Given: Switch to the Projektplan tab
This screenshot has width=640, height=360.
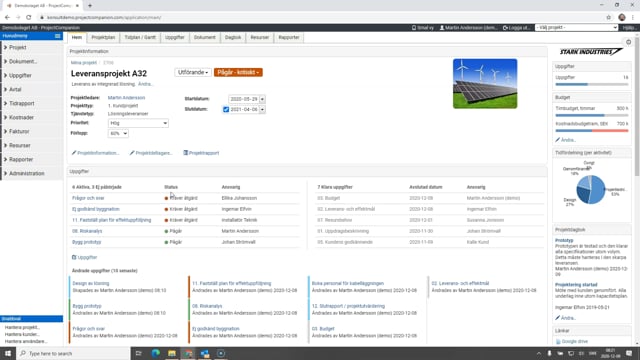Looking at the screenshot, I should (103, 38).
